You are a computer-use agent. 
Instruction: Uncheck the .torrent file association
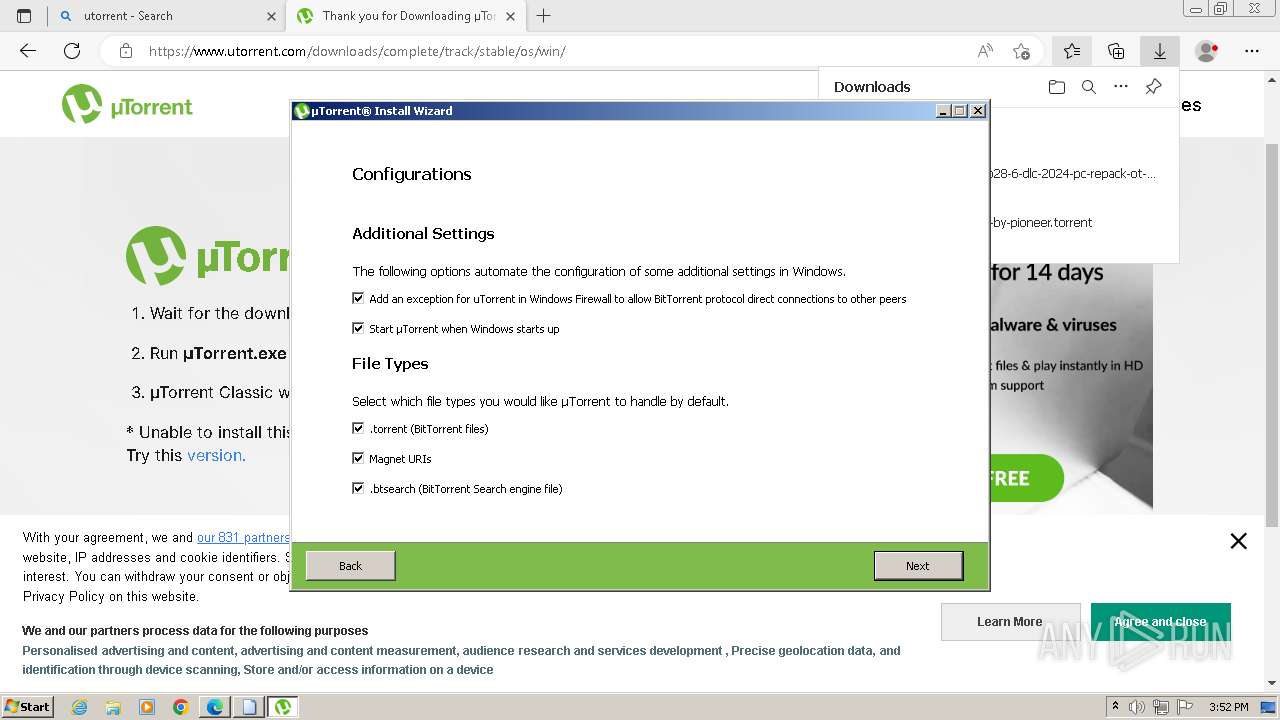click(358, 428)
